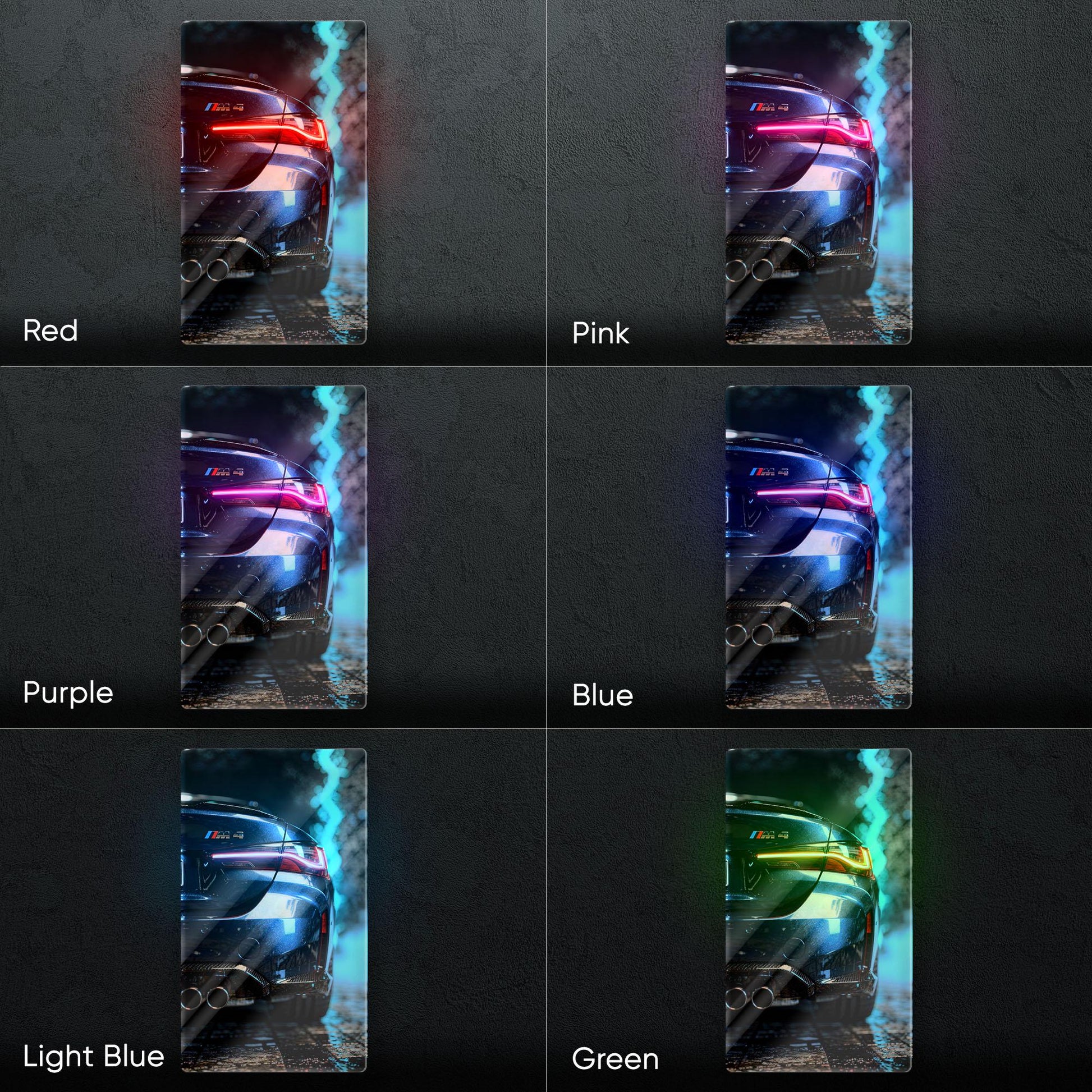The image size is (1092, 1092).
Task: Click the magenta taillight on Purple poster
Action: pos(269,494)
